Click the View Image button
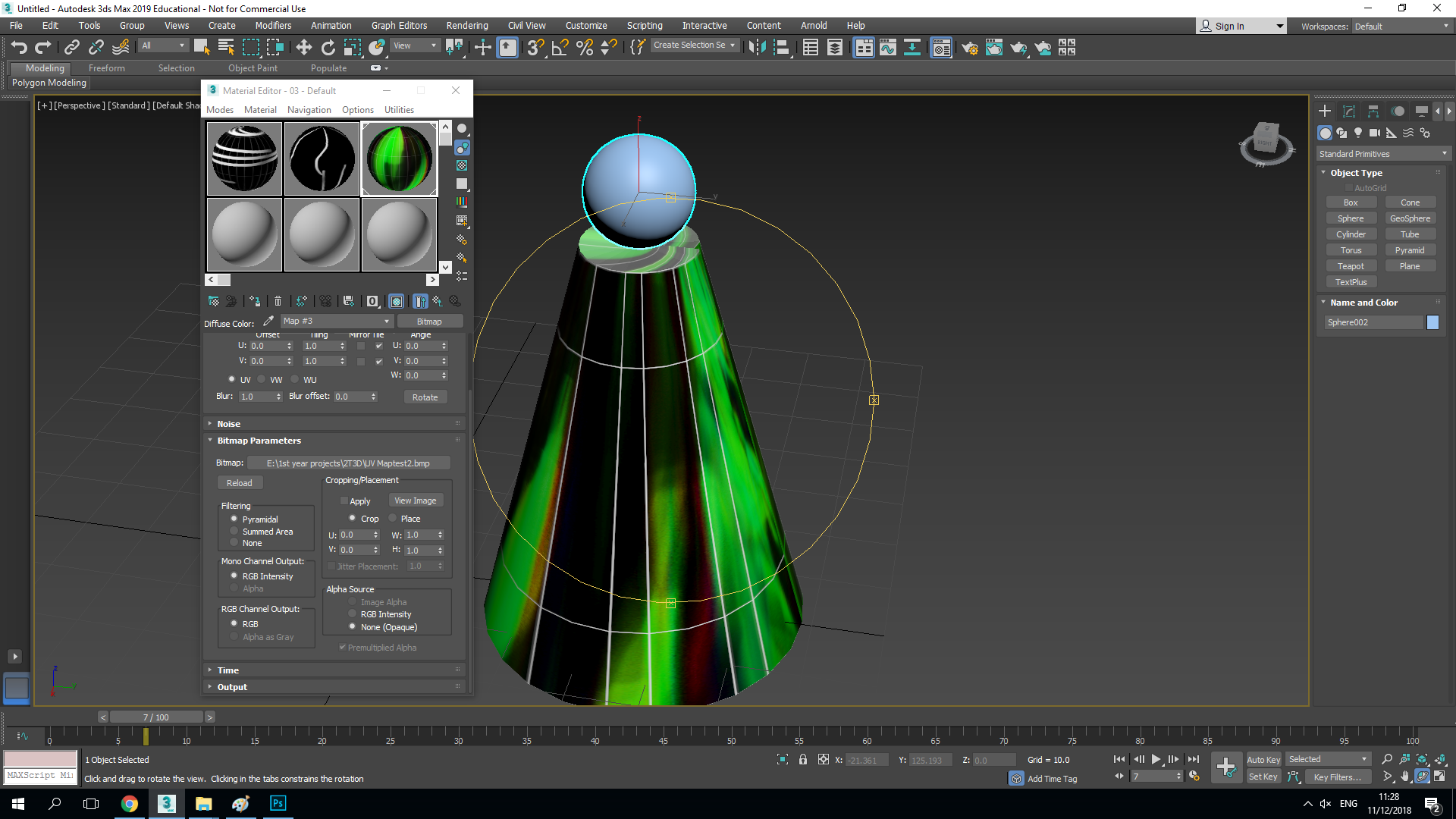Viewport: 1456px width, 819px height. coord(415,500)
